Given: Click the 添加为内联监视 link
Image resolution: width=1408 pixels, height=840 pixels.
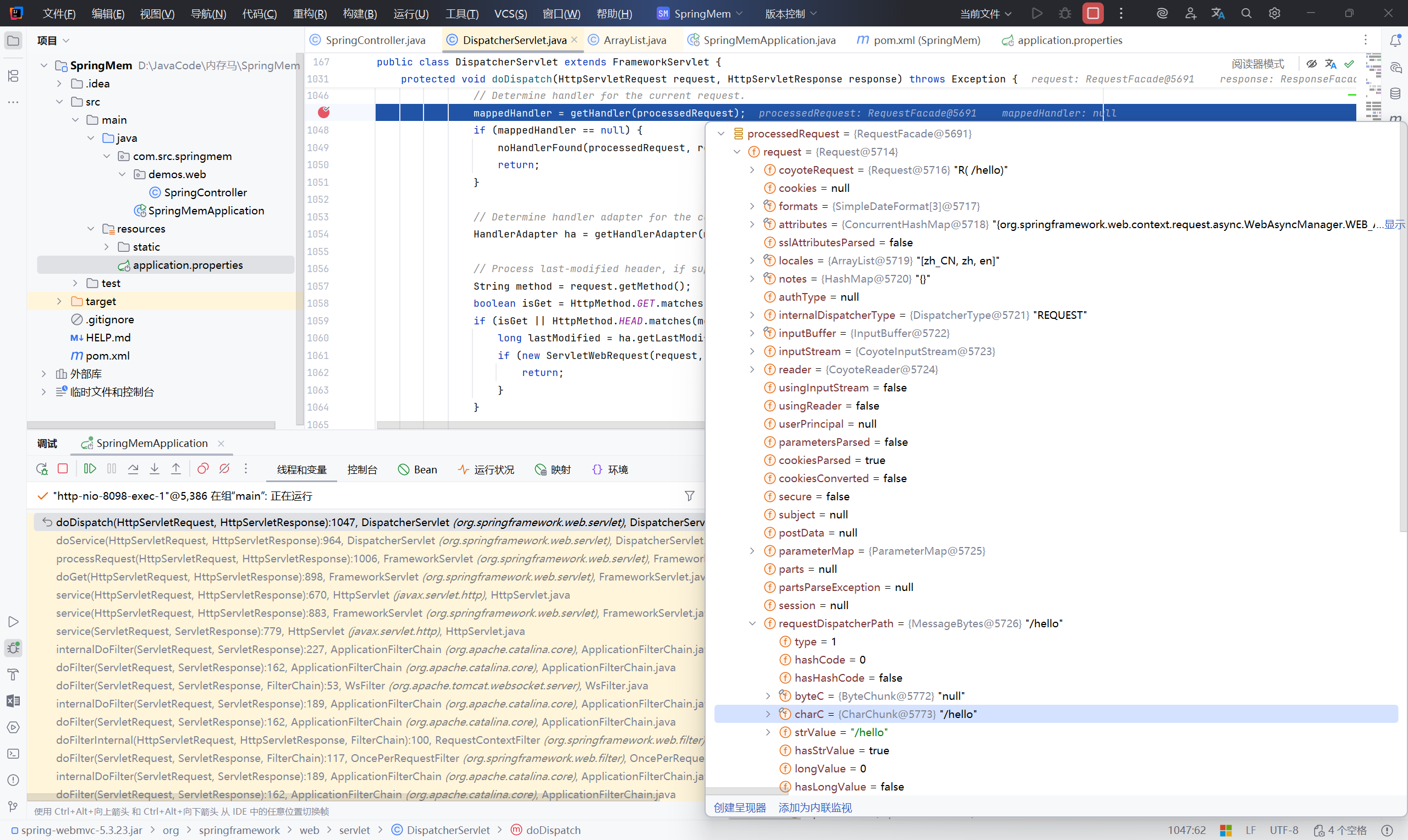Looking at the screenshot, I should pos(815,807).
